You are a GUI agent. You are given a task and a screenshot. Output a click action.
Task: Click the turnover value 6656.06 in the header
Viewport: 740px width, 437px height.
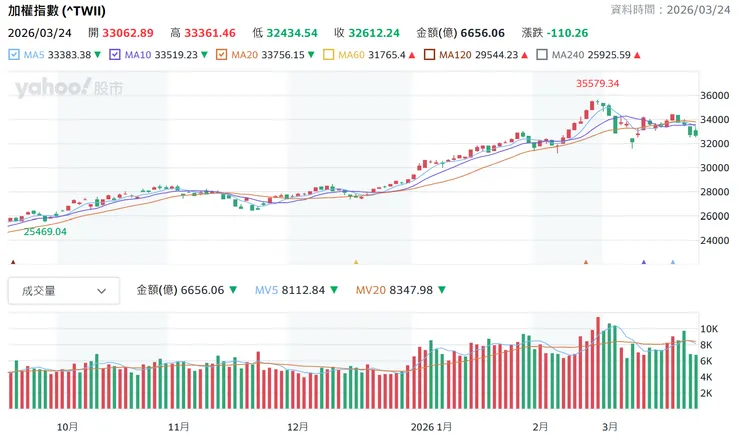pyautogui.click(x=482, y=33)
